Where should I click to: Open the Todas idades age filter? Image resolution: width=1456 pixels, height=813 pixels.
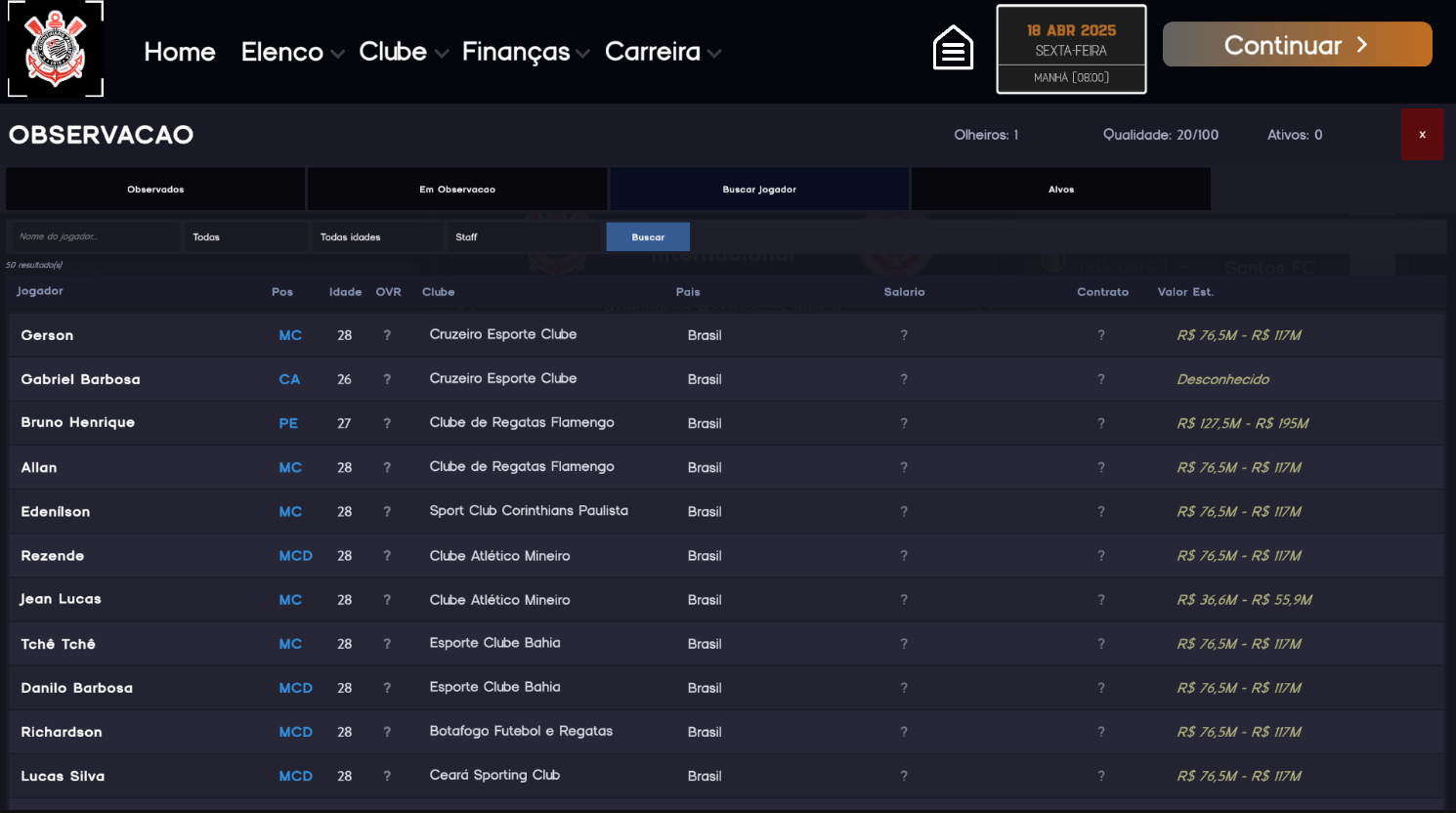tap(377, 237)
